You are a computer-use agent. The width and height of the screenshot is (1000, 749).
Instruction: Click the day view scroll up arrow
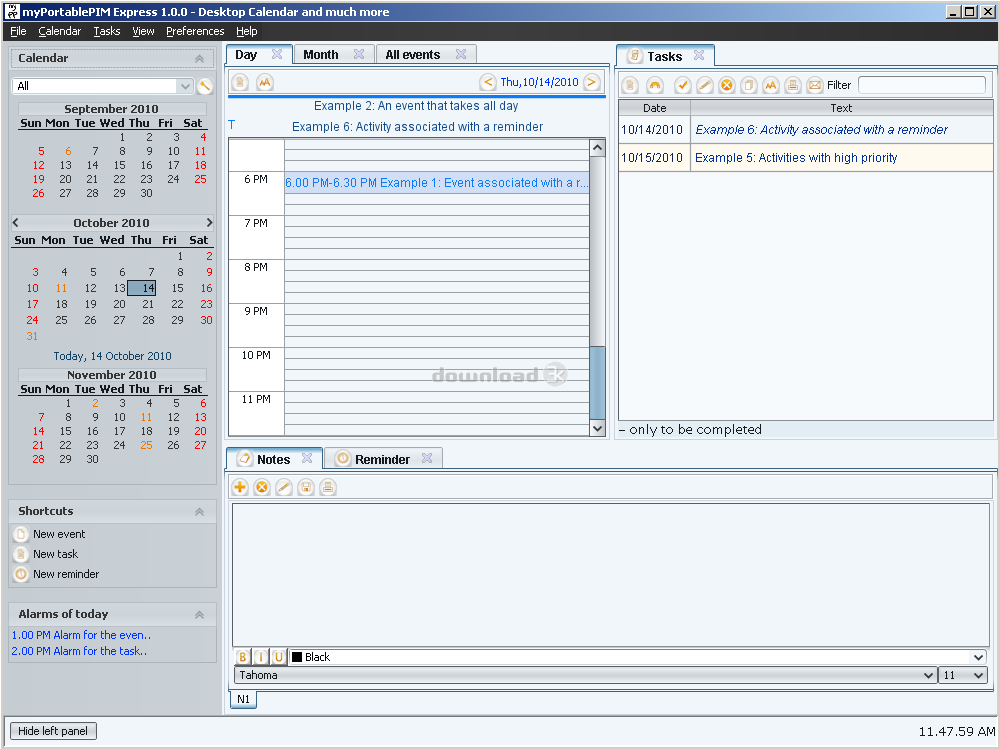point(597,147)
